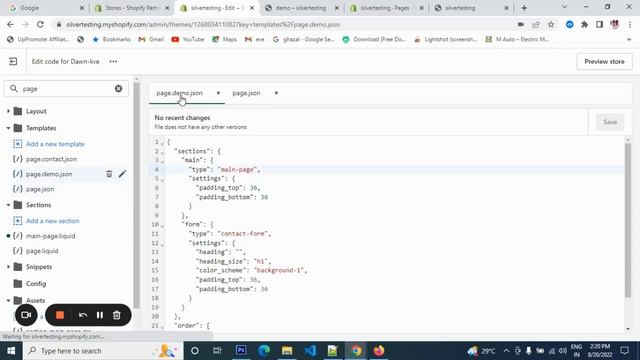
Task: Open browser tab search dropdown
Action: pyautogui.click(x=564, y=7)
